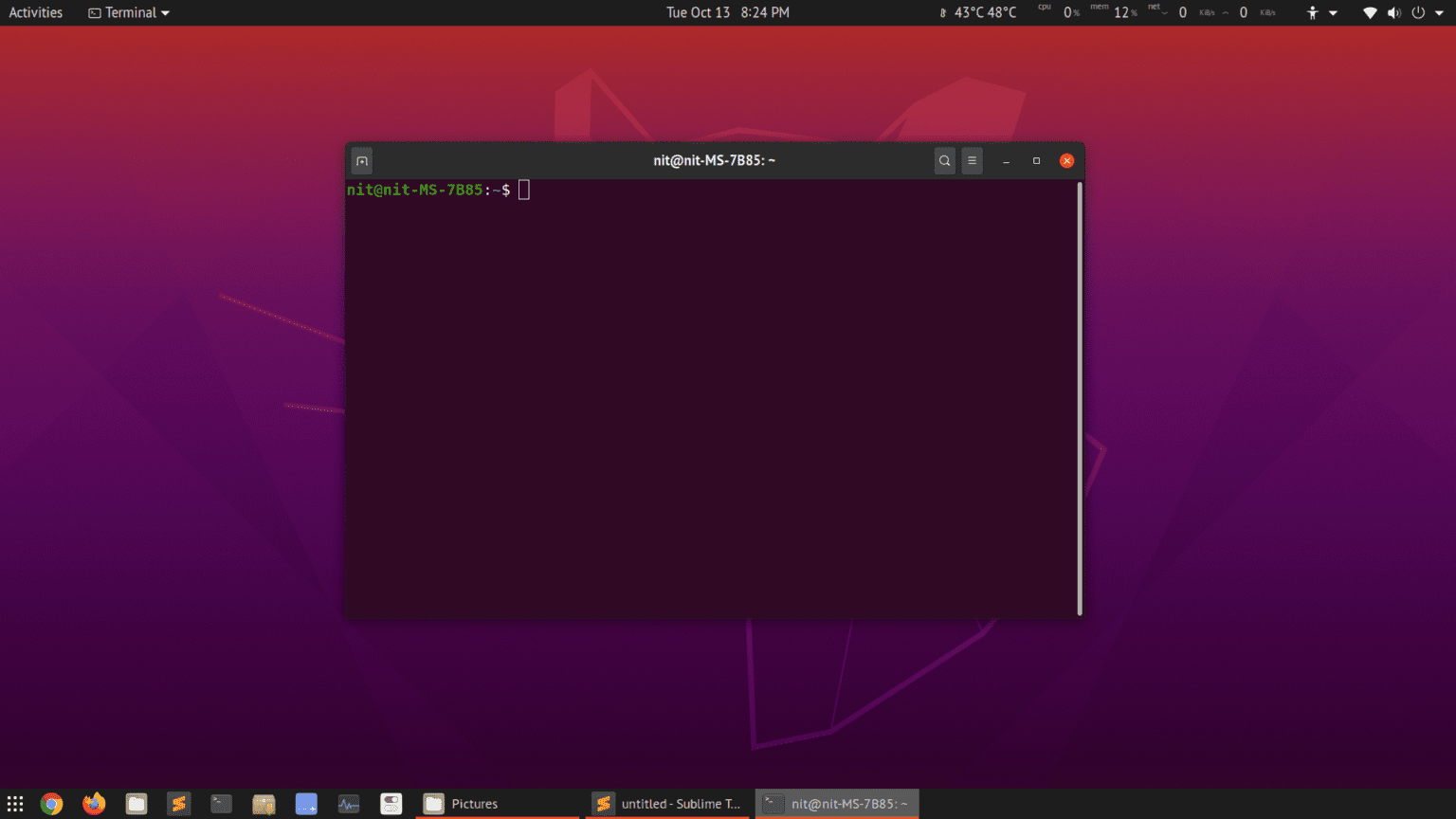Open the system monitor app from the taskbar
The width and height of the screenshot is (1456, 819).
[x=349, y=803]
